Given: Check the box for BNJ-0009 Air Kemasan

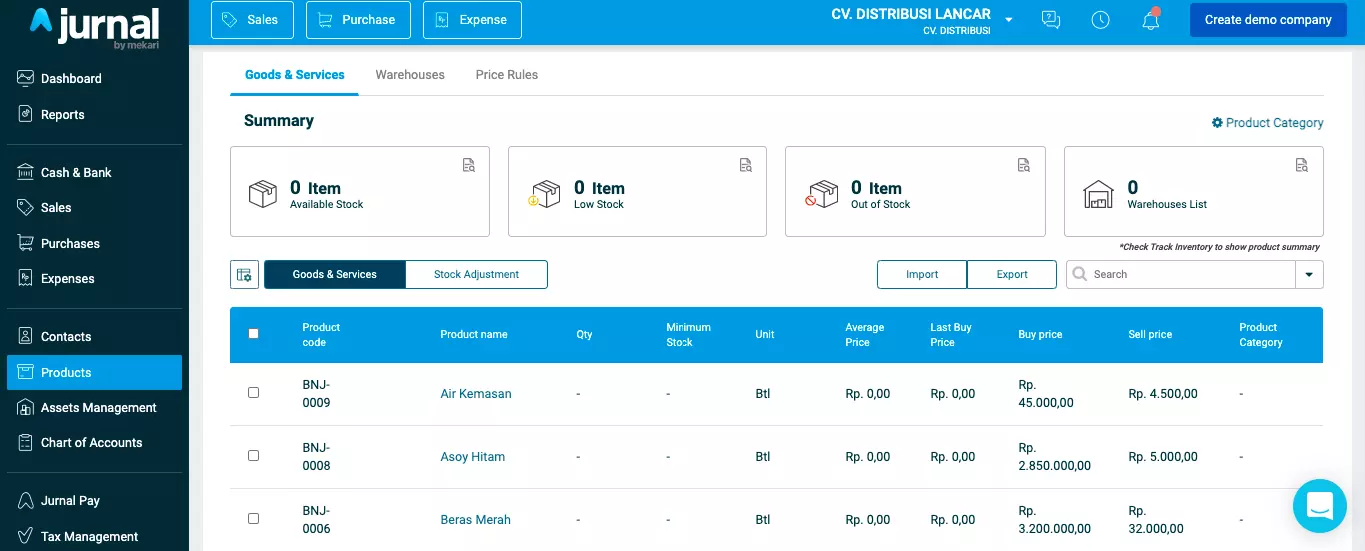Looking at the screenshot, I should click(253, 393).
